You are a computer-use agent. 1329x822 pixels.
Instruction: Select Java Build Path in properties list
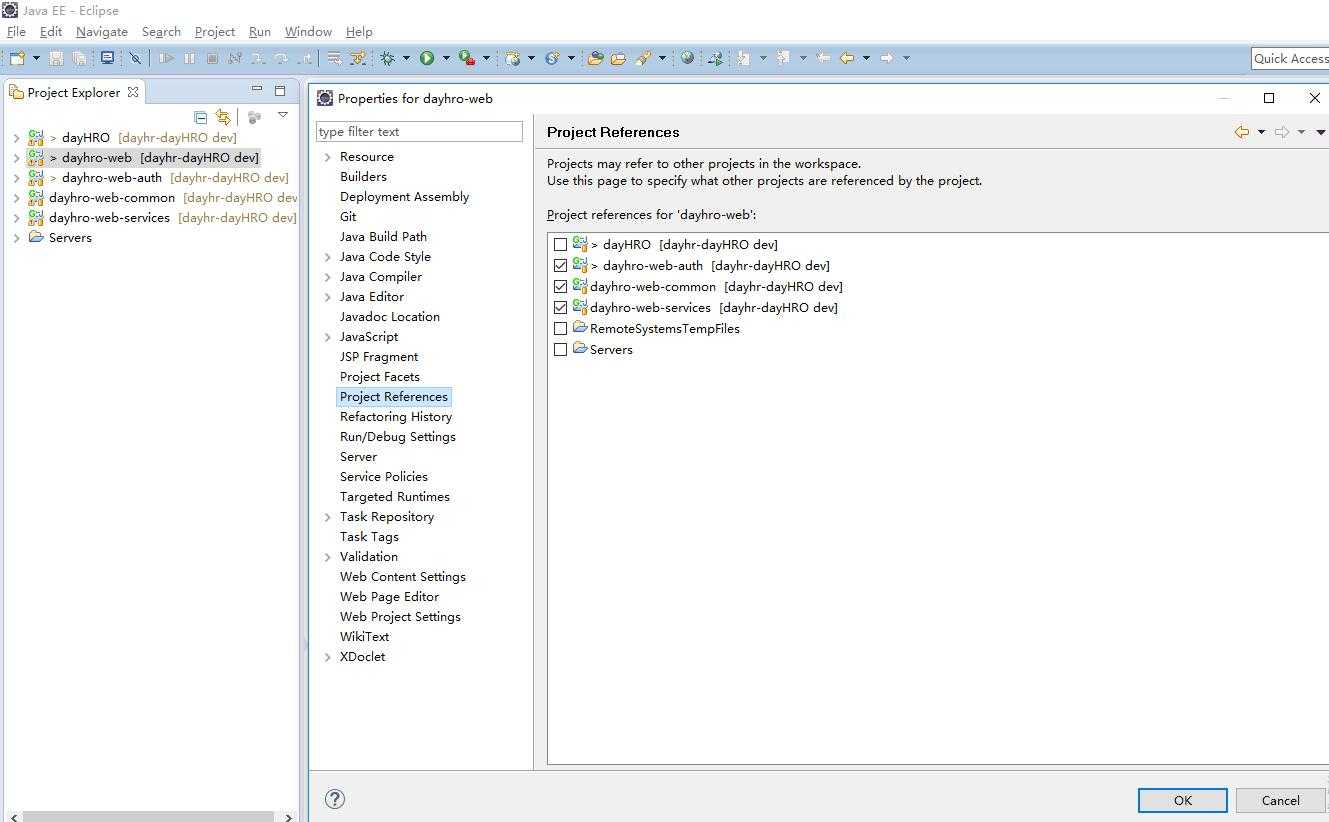coord(383,237)
